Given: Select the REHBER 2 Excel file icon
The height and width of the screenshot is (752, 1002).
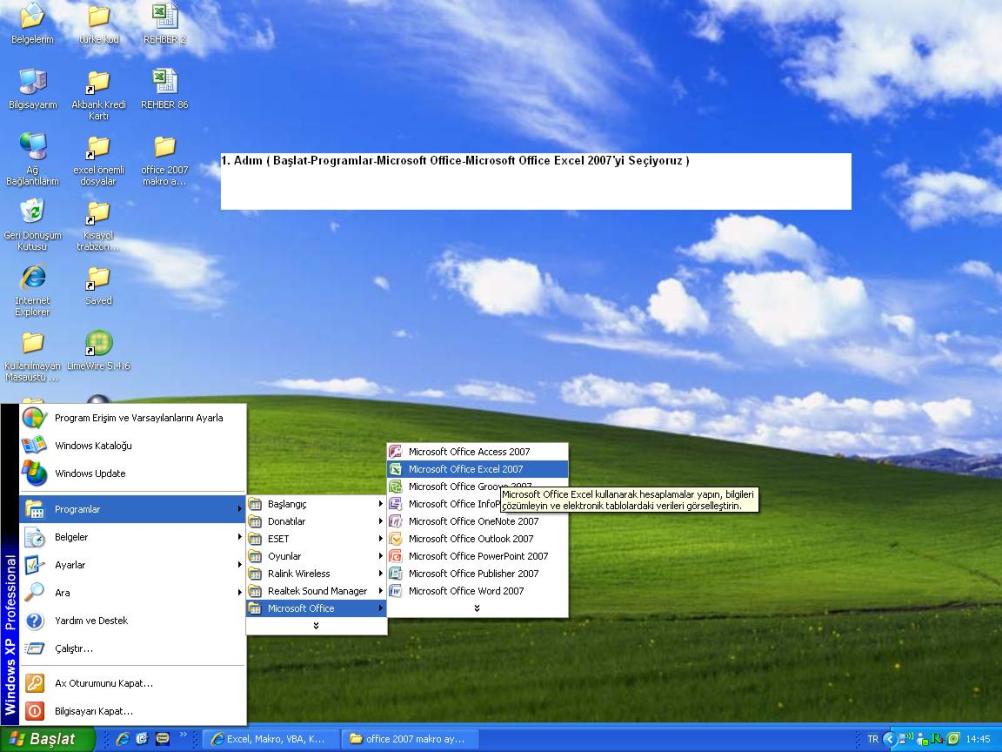Looking at the screenshot, I should pos(164,23).
